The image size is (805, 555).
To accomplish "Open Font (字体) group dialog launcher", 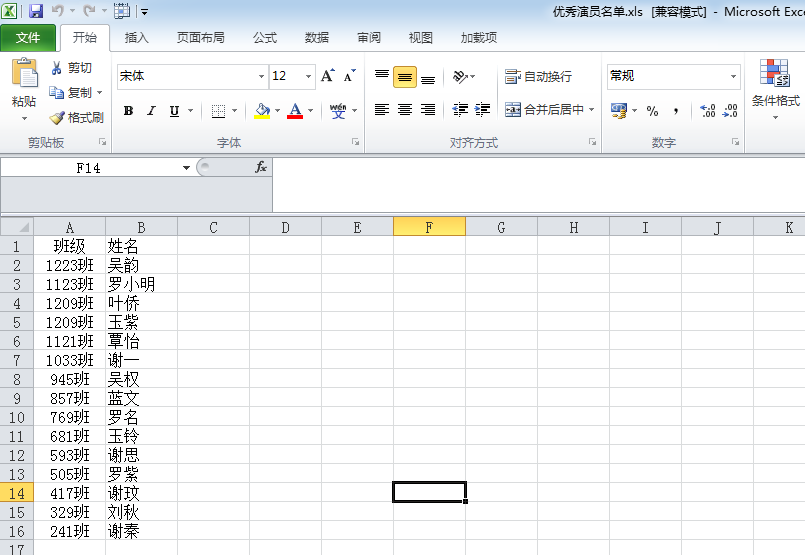I will tap(355, 142).
